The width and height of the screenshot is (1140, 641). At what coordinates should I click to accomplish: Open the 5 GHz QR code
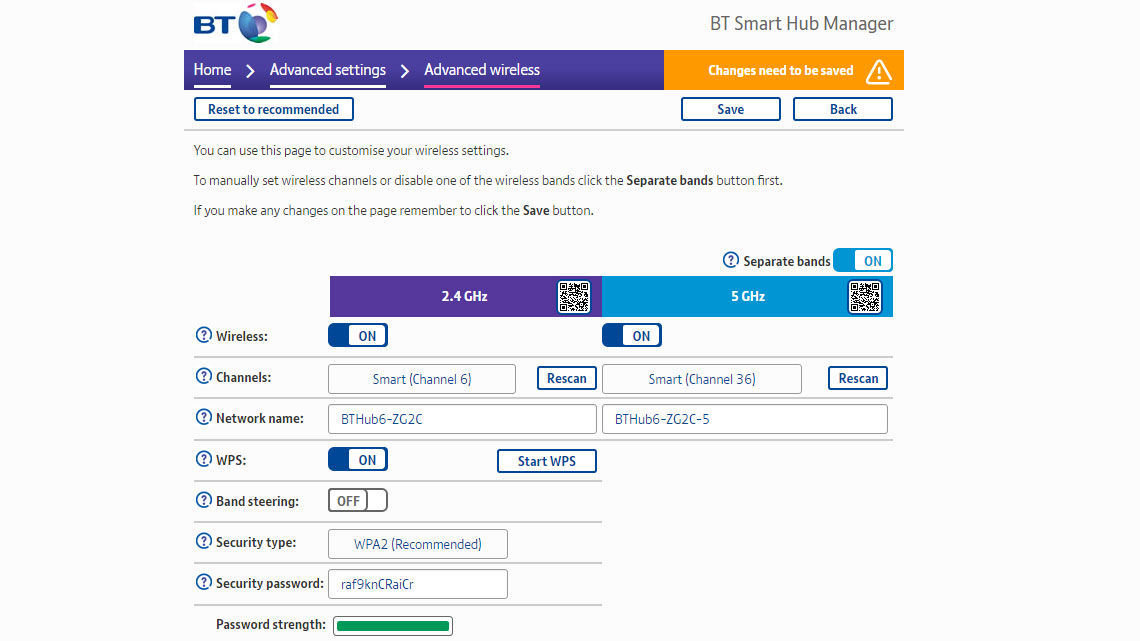coord(864,297)
